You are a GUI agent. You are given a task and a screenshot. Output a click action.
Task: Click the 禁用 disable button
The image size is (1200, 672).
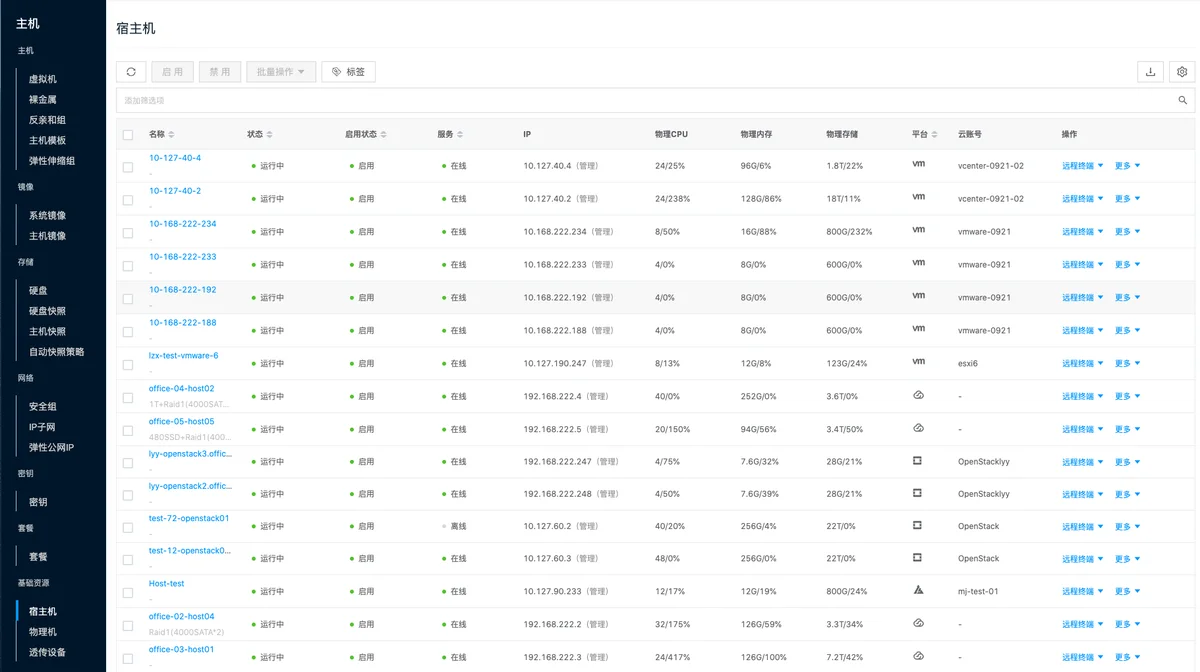point(220,72)
